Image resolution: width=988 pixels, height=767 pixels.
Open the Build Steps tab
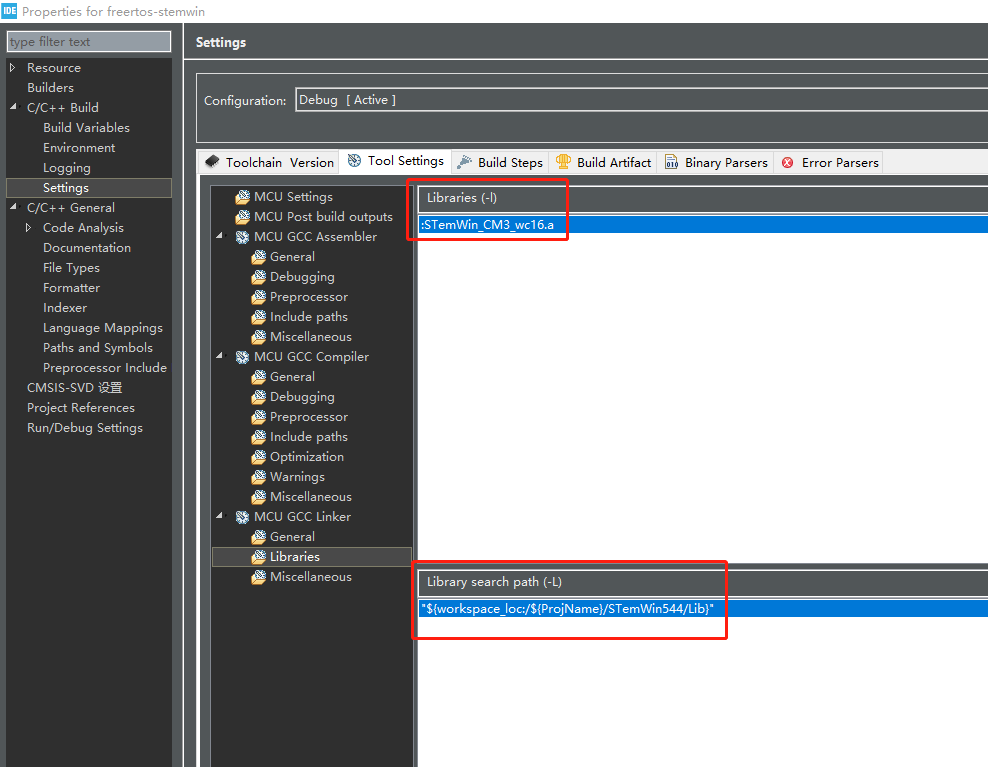pos(500,162)
